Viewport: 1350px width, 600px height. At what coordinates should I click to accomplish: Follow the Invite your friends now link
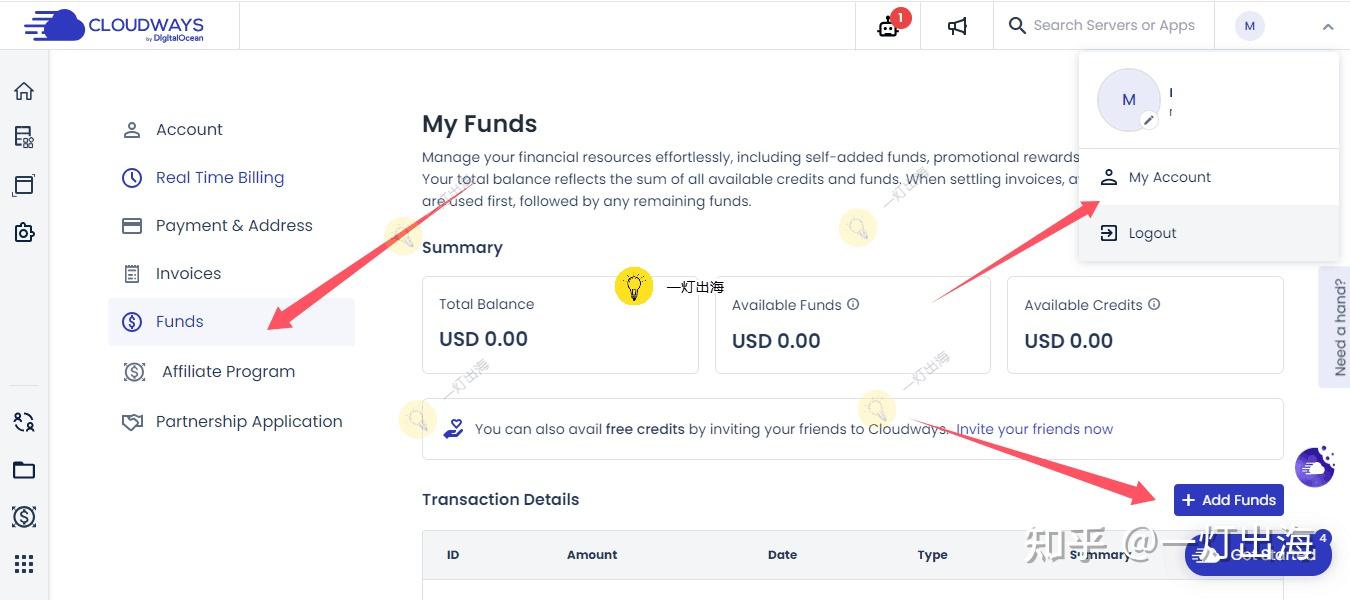[x=1034, y=429]
